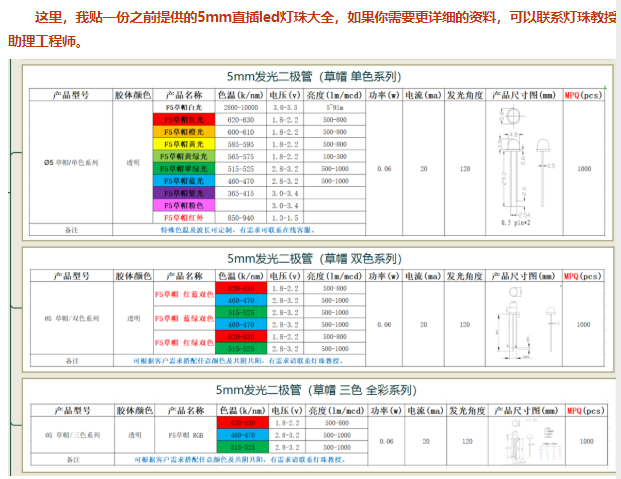621x479 pixels.
Task: Click the 3.0-3.3 voltage value
Action: tap(285, 107)
